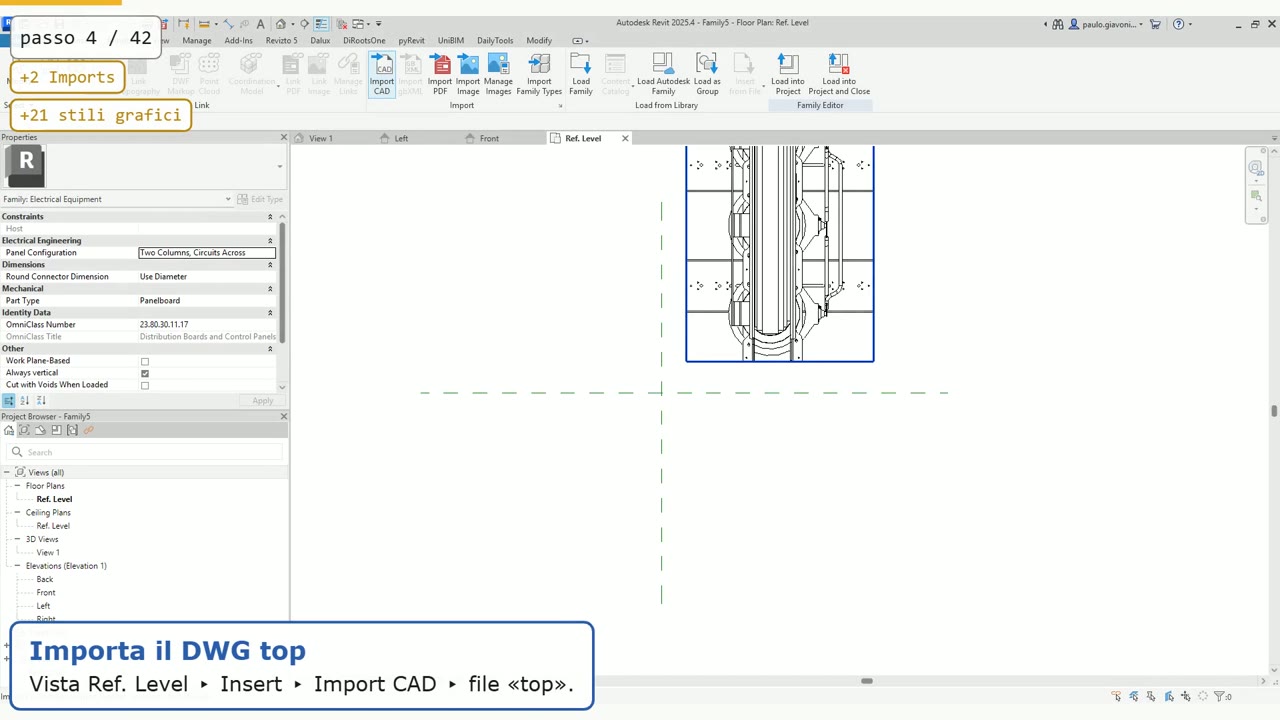Open the DailyTools ribbon tab
The image size is (1280, 720).
495,41
